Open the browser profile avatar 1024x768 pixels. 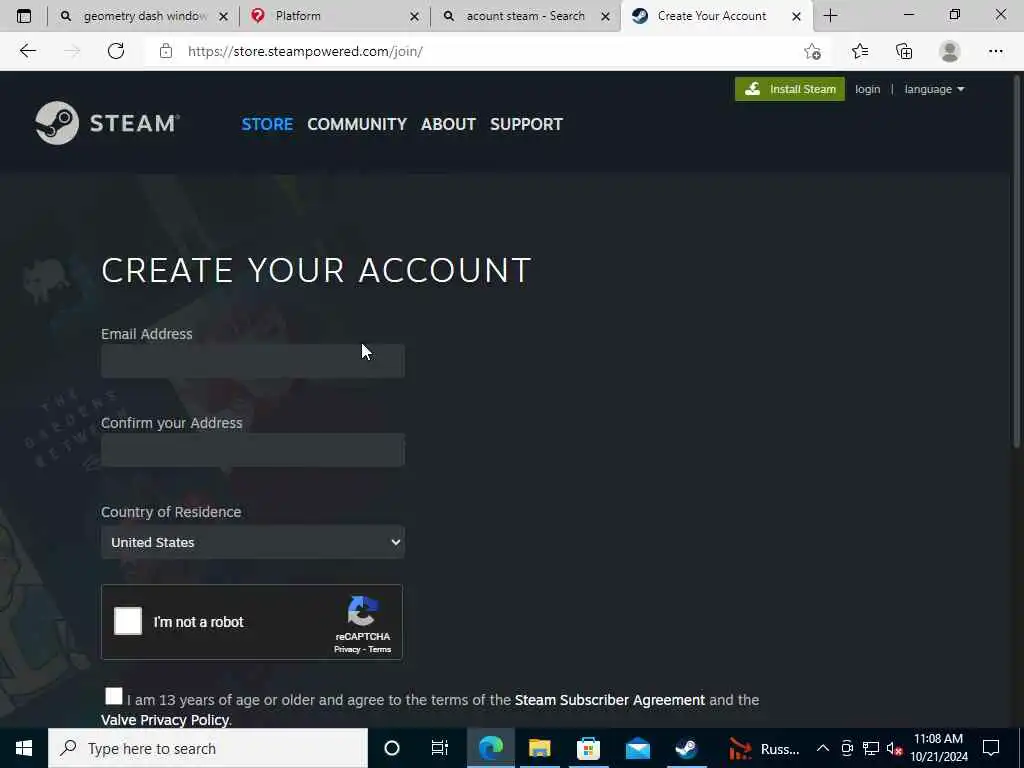(950, 51)
